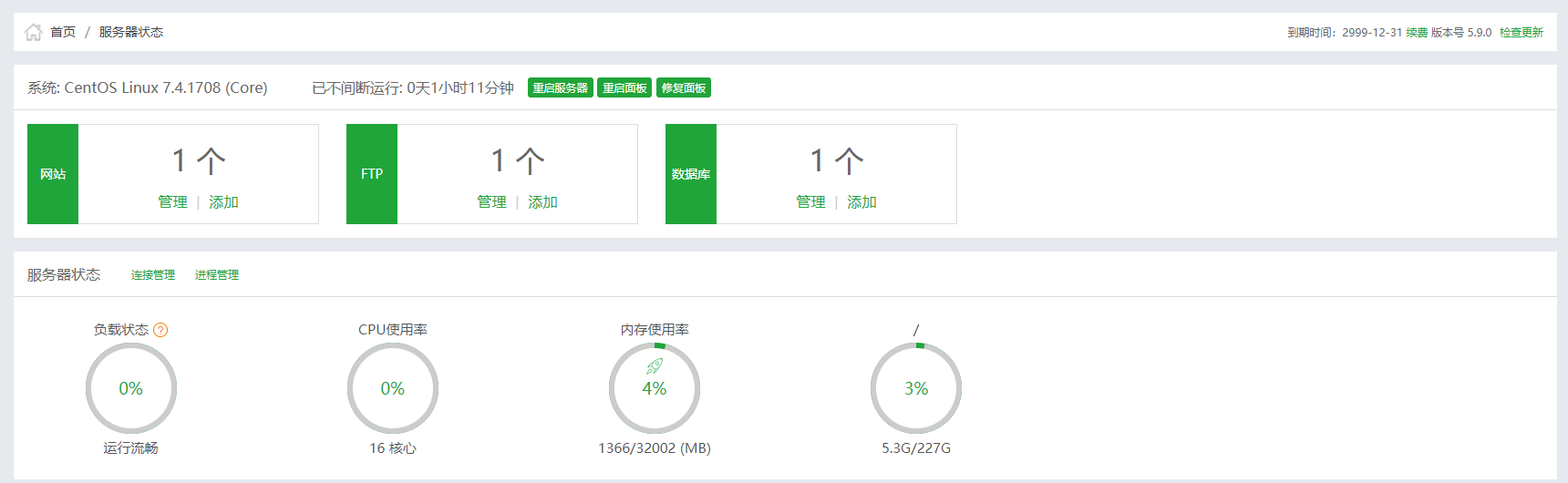This screenshot has height=483, width=1568.
Task: Click the 修复面板 button
Action: [x=684, y=87]
